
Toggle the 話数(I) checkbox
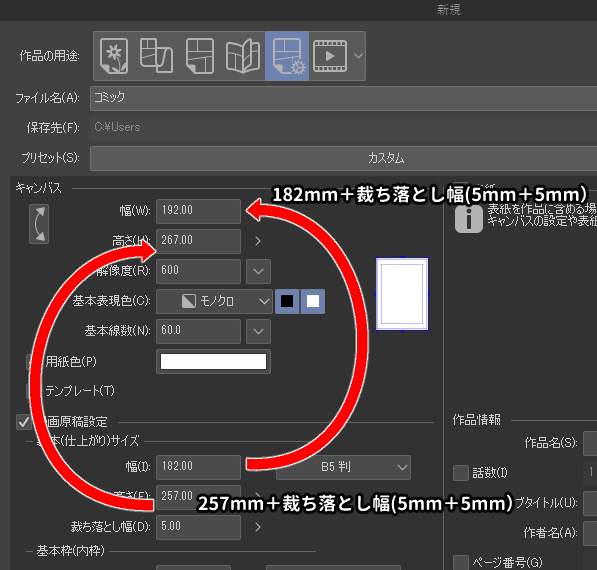tap(461, 473)
